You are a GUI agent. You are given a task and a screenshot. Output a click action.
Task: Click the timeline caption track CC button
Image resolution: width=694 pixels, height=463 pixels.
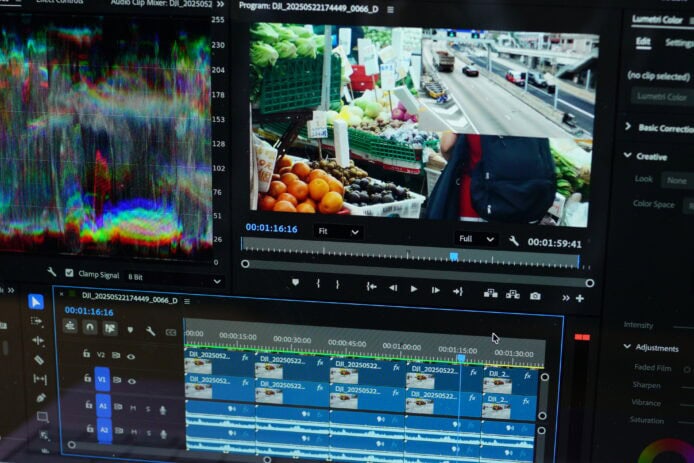[x=171, y=332]
